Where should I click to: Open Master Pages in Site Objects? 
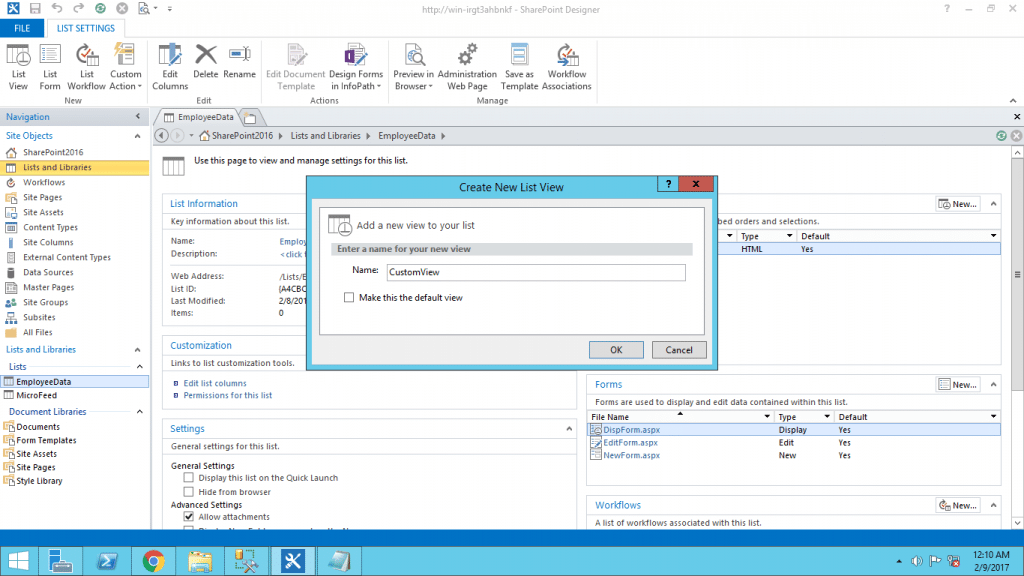[48, 287]
